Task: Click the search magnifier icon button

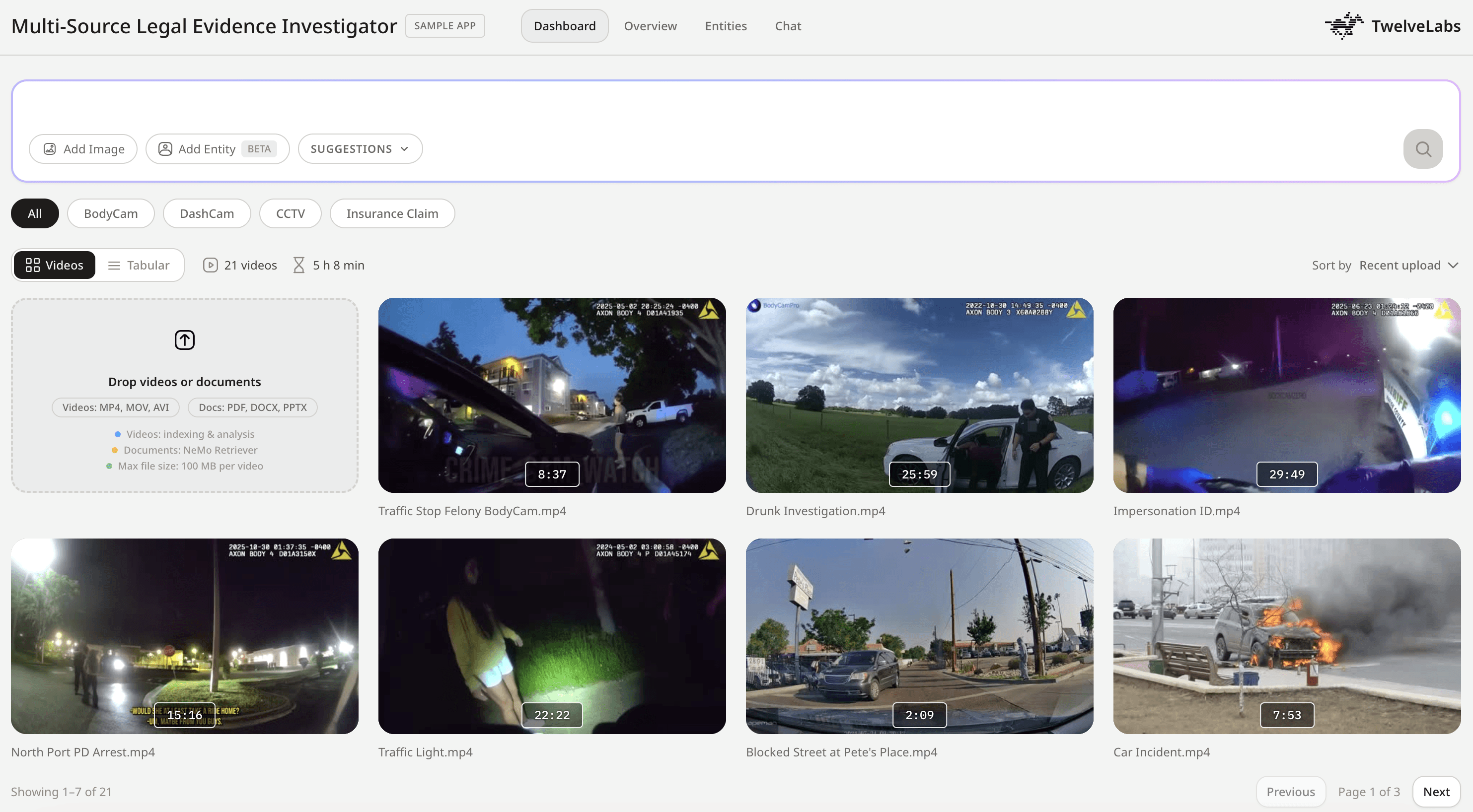Action: (1423, 149)
